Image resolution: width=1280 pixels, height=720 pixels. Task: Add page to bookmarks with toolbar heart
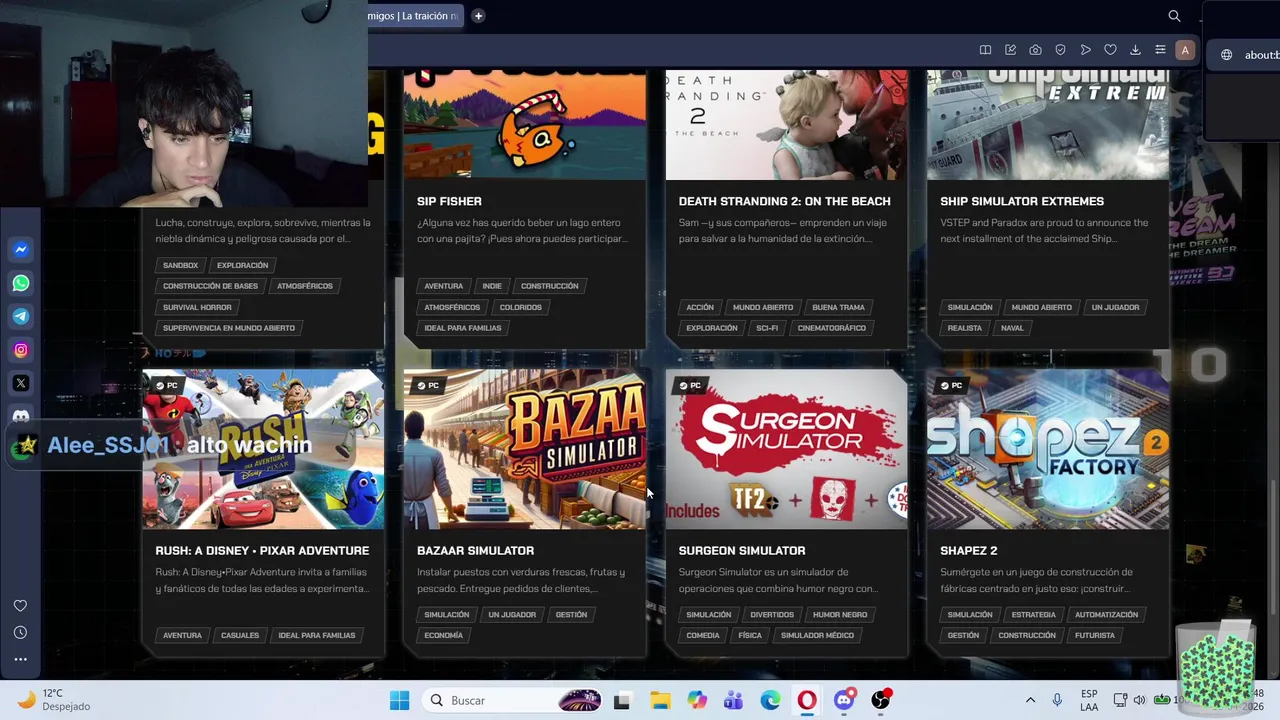coord(1110,50)
